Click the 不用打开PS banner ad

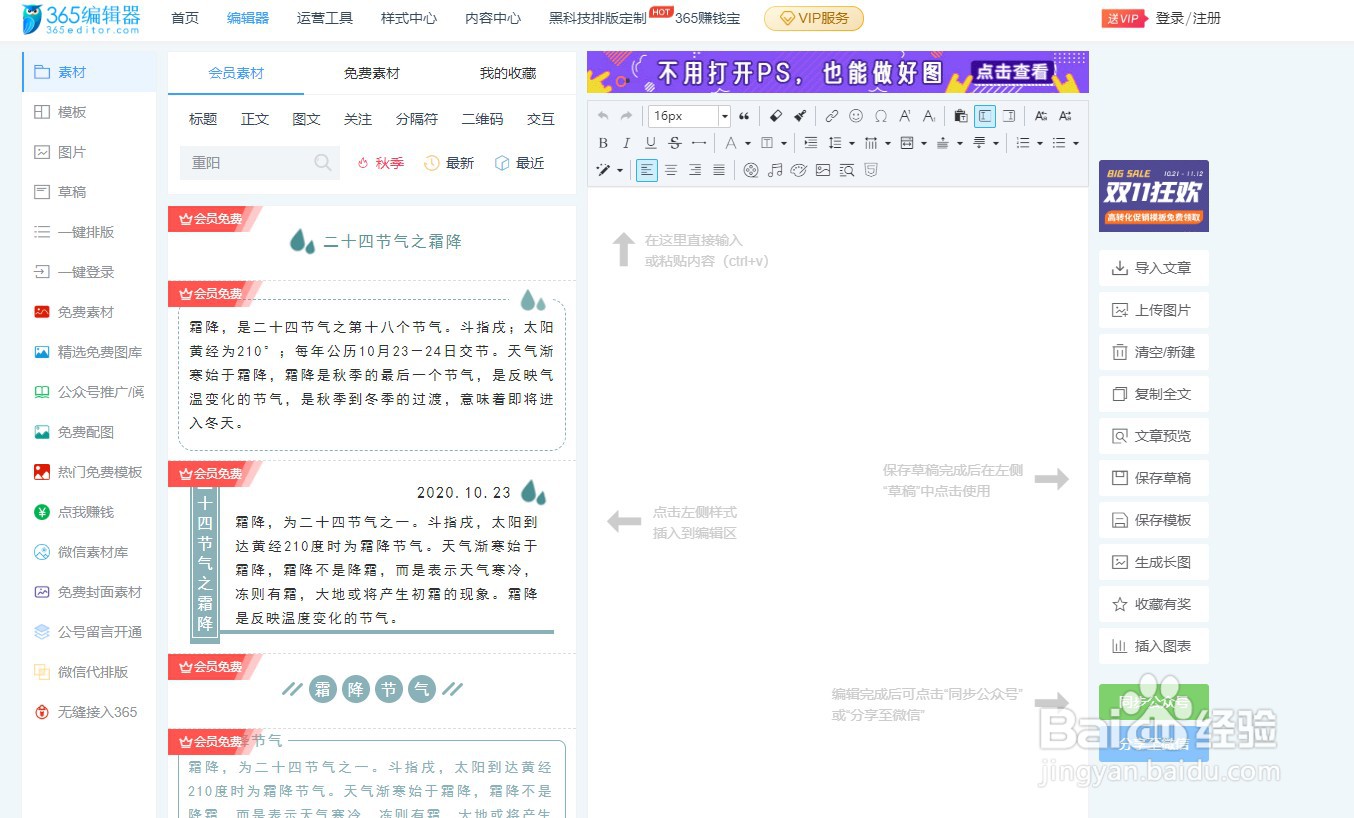[x=838, y=72]
